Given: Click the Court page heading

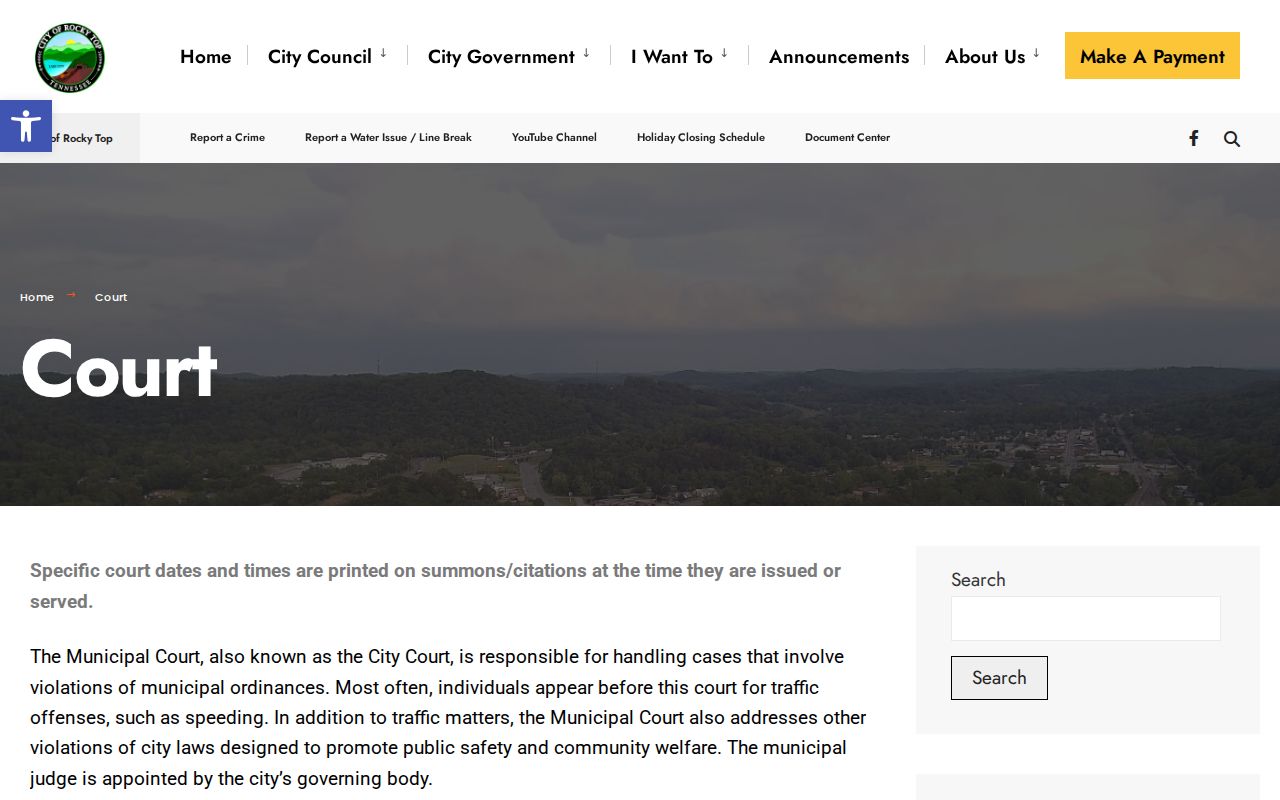Looking at the screenshot, I should 119,370.
